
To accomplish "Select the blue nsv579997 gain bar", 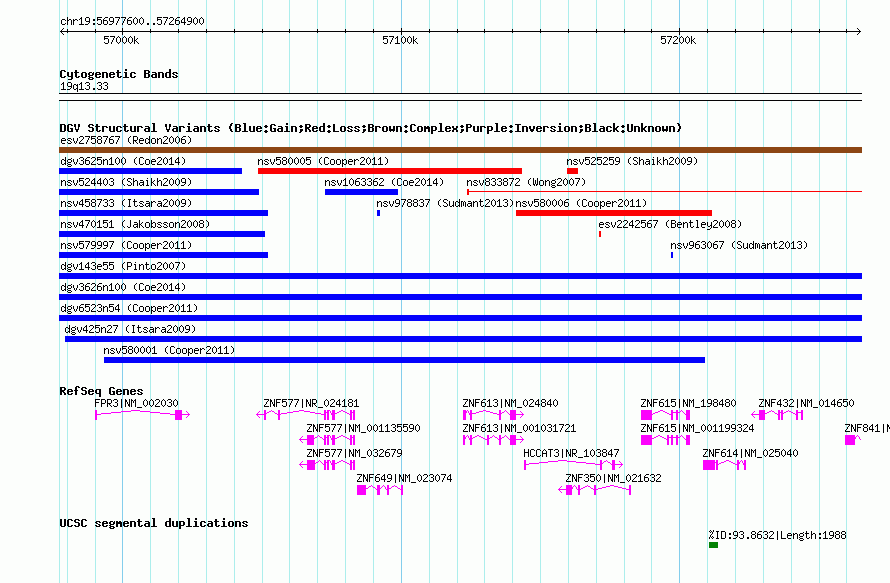I will (x=163, y=255).
